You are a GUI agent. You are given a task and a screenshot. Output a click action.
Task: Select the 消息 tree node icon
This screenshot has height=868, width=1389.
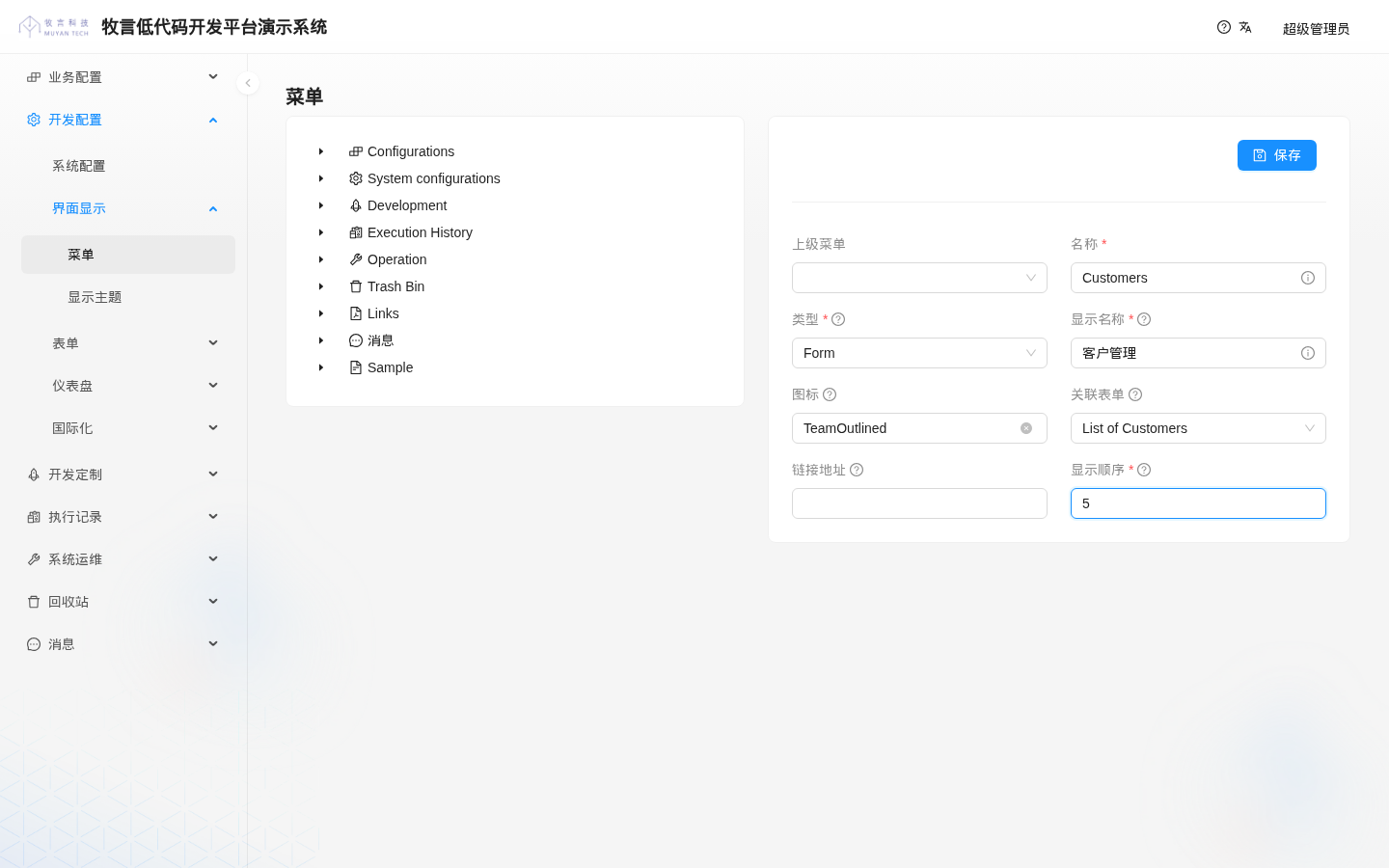[356, 340]
